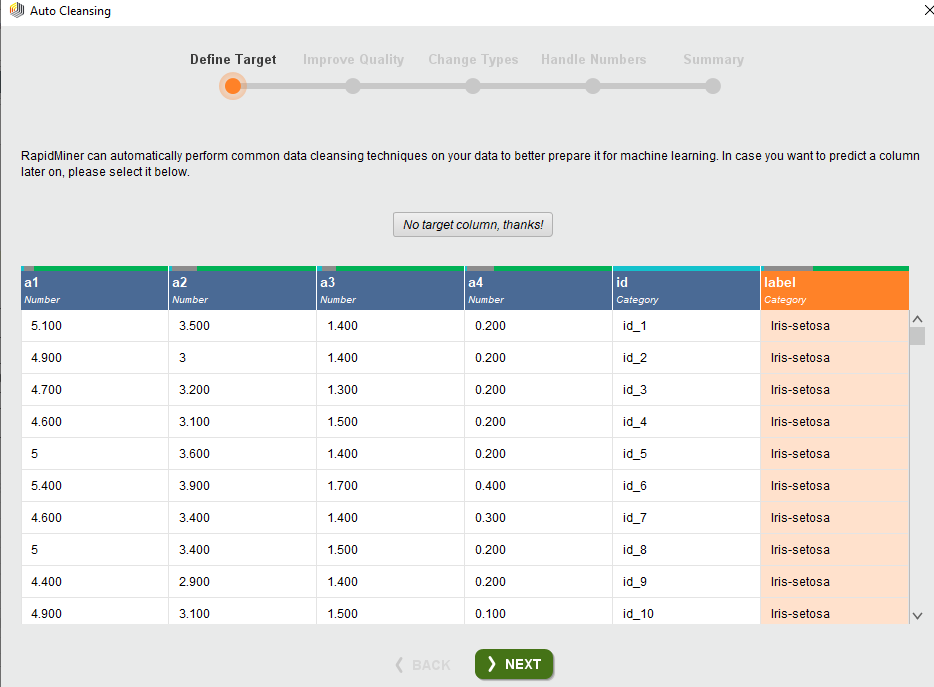Click a1 value 5.100 in first row

click(x=95, y=326)
